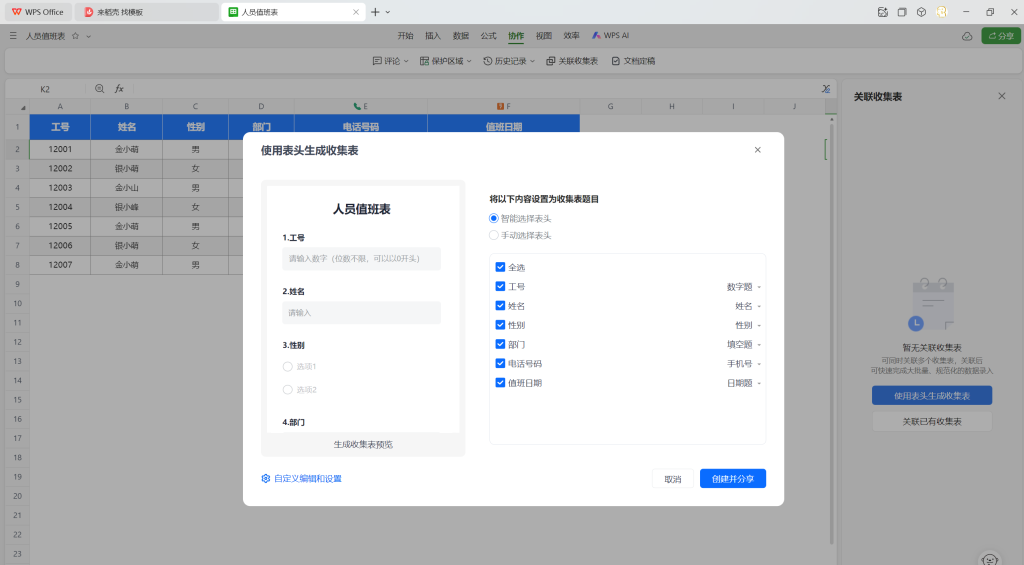Switch to the 数据 ribbon tab
1024x565 pixels.
pos(460,35)
